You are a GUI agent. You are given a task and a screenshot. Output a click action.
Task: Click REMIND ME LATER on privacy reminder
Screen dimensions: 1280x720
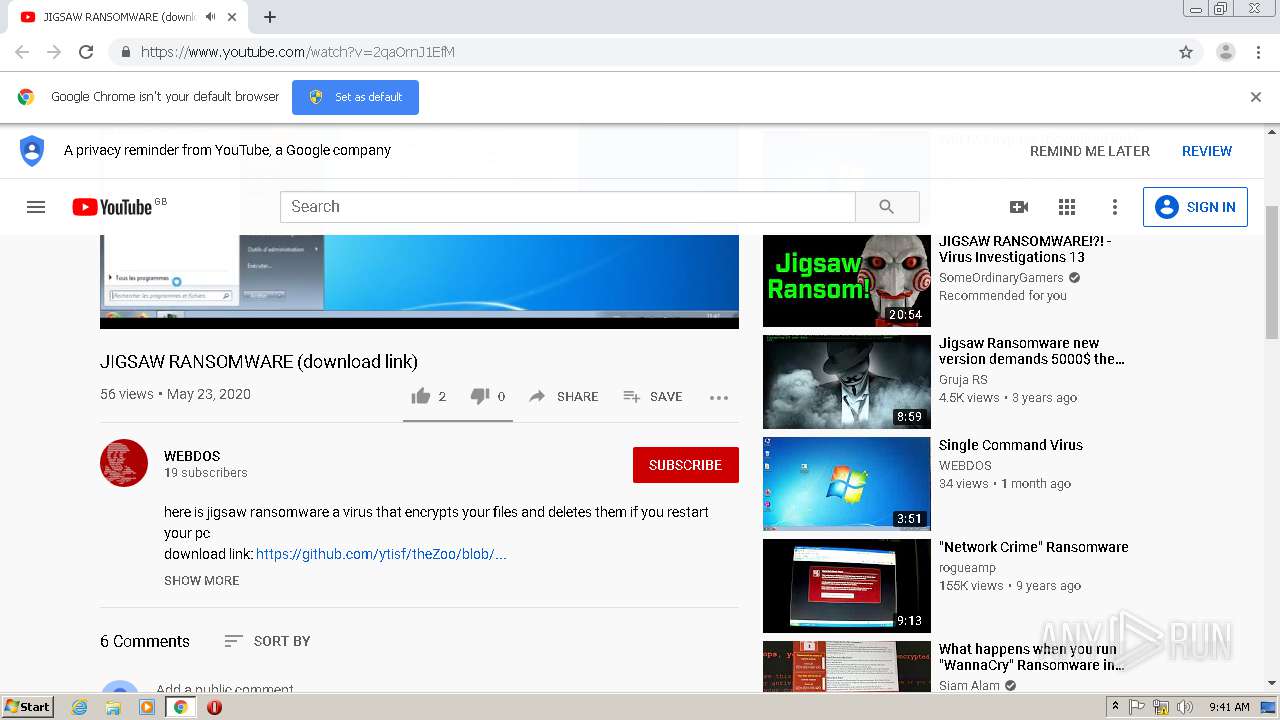click(1090, 151)
